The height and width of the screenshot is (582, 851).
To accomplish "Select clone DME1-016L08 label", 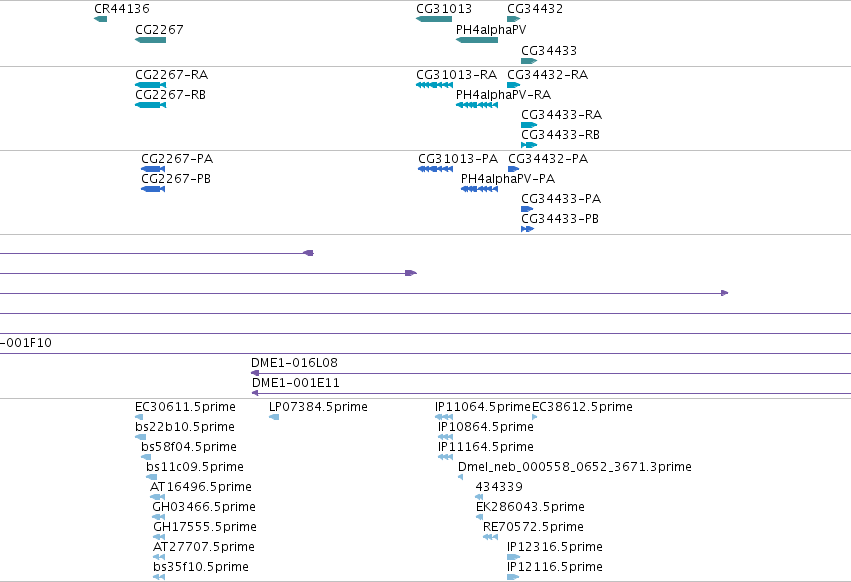I will pyautogui.click(x=294, y=363).
